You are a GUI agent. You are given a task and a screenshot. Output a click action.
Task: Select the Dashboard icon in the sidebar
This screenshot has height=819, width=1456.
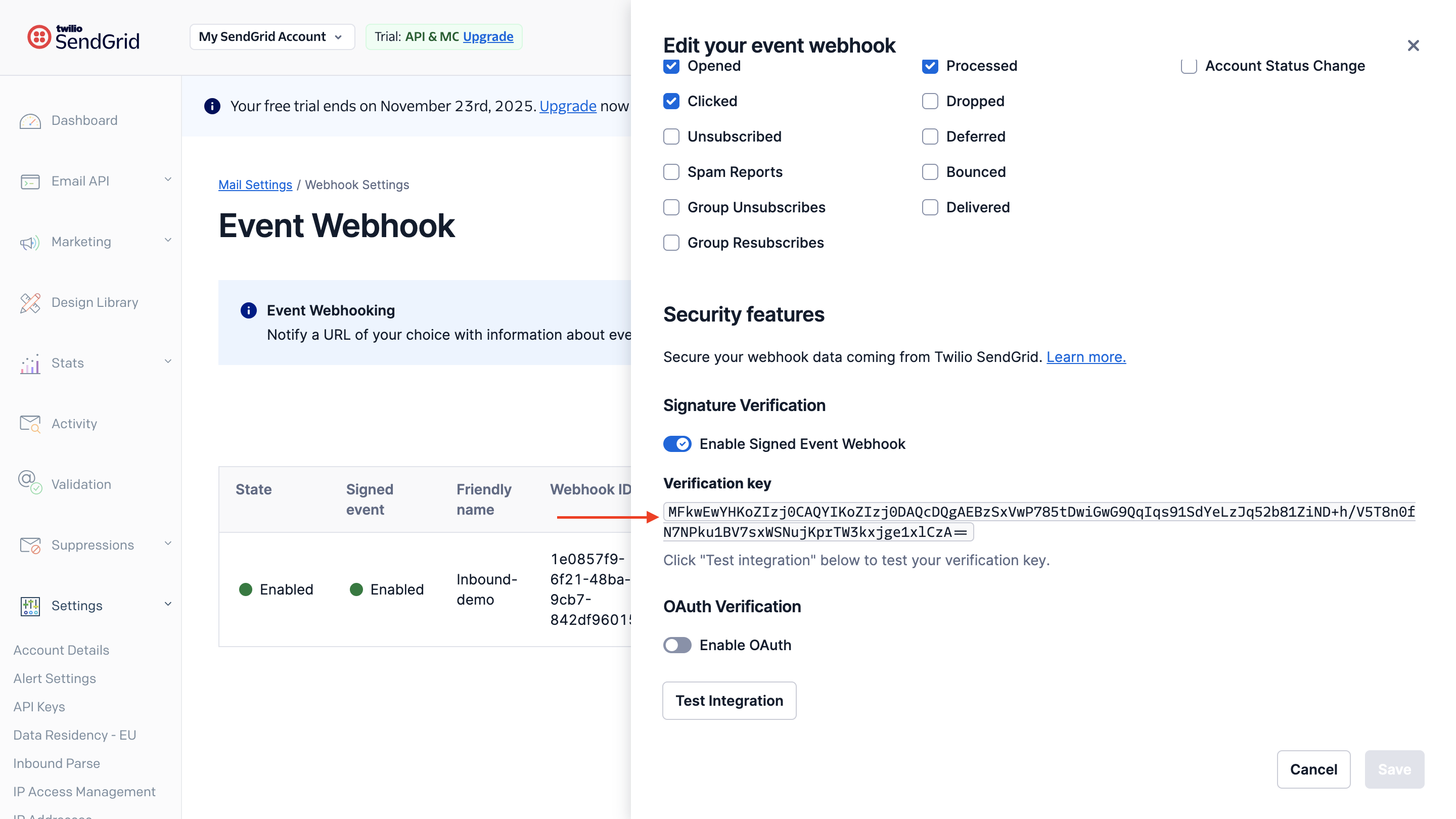click(30, 120)
